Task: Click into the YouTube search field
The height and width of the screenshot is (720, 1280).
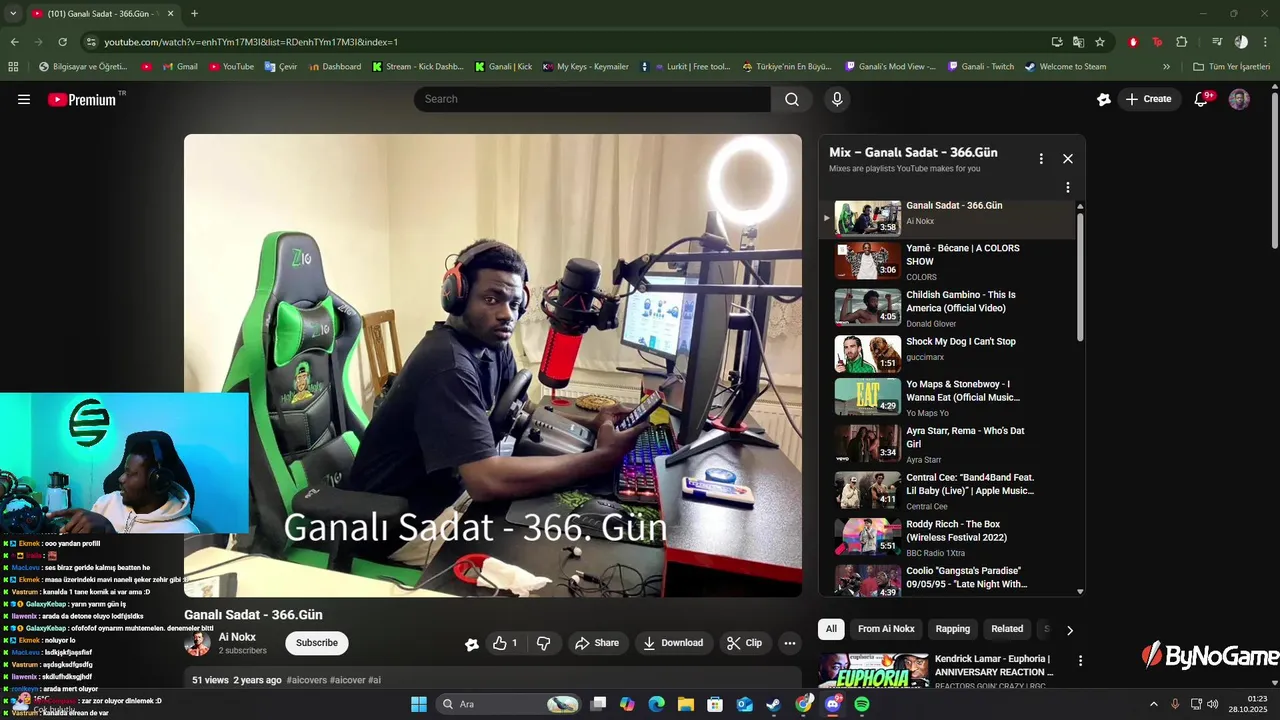Action: [592, 99]
